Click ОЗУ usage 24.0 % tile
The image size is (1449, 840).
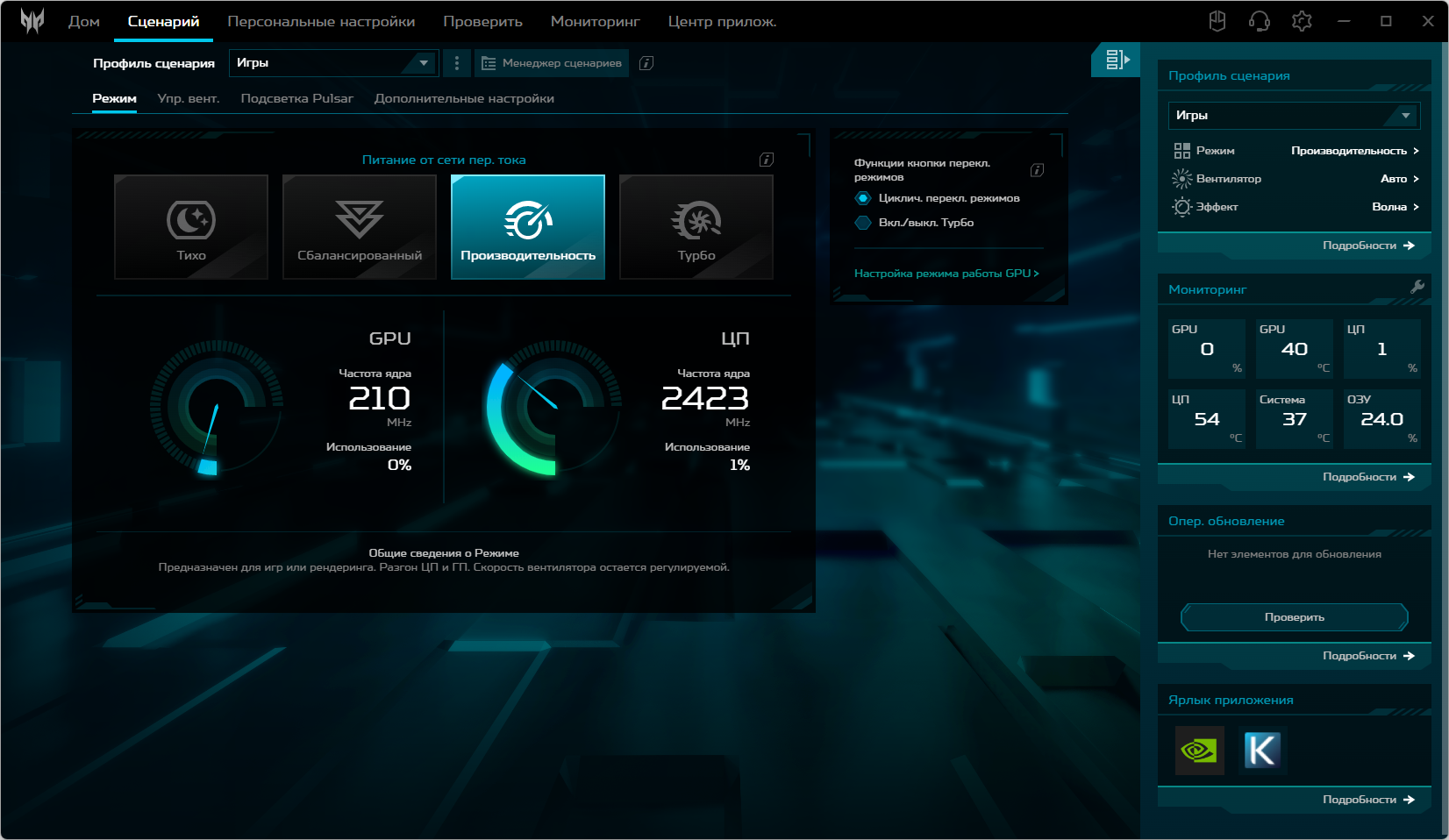coord(1382,419)
